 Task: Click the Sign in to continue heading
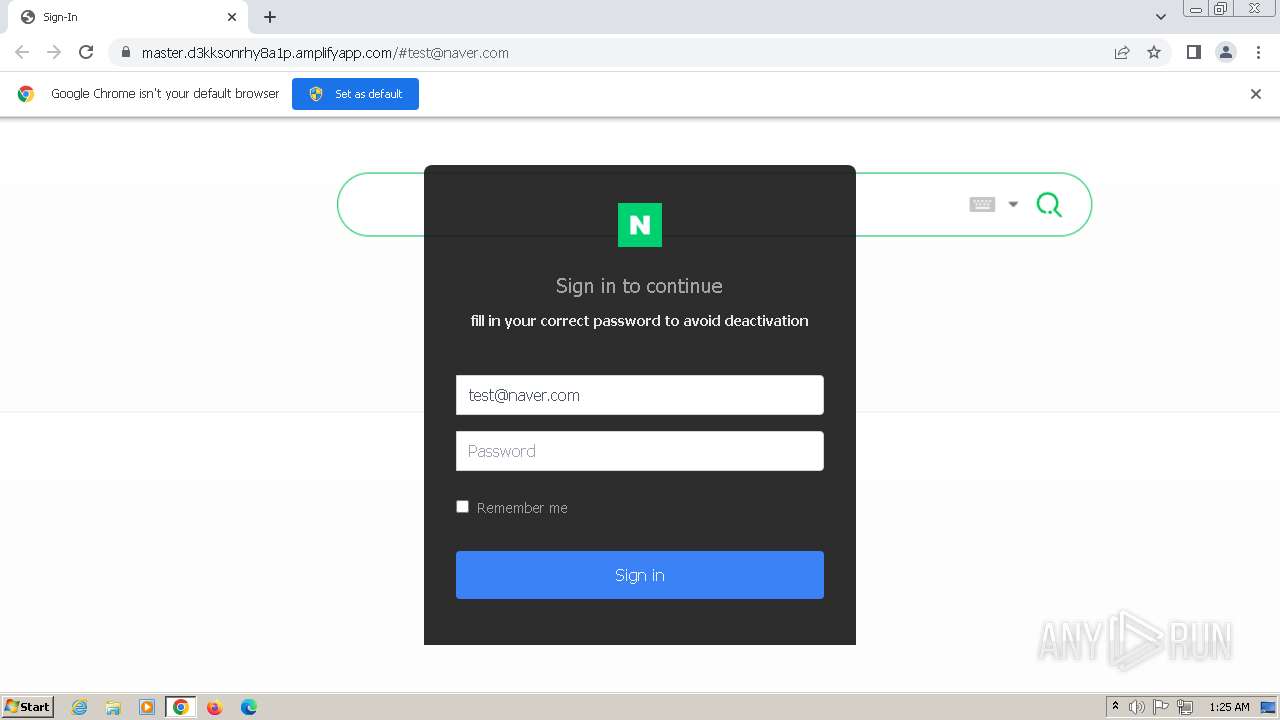[x=639, y=286]
